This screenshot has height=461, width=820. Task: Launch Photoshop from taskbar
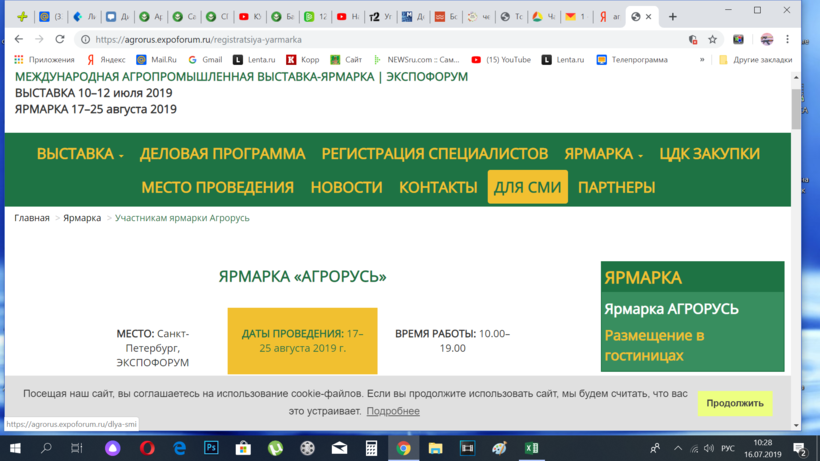click(211, 448)
